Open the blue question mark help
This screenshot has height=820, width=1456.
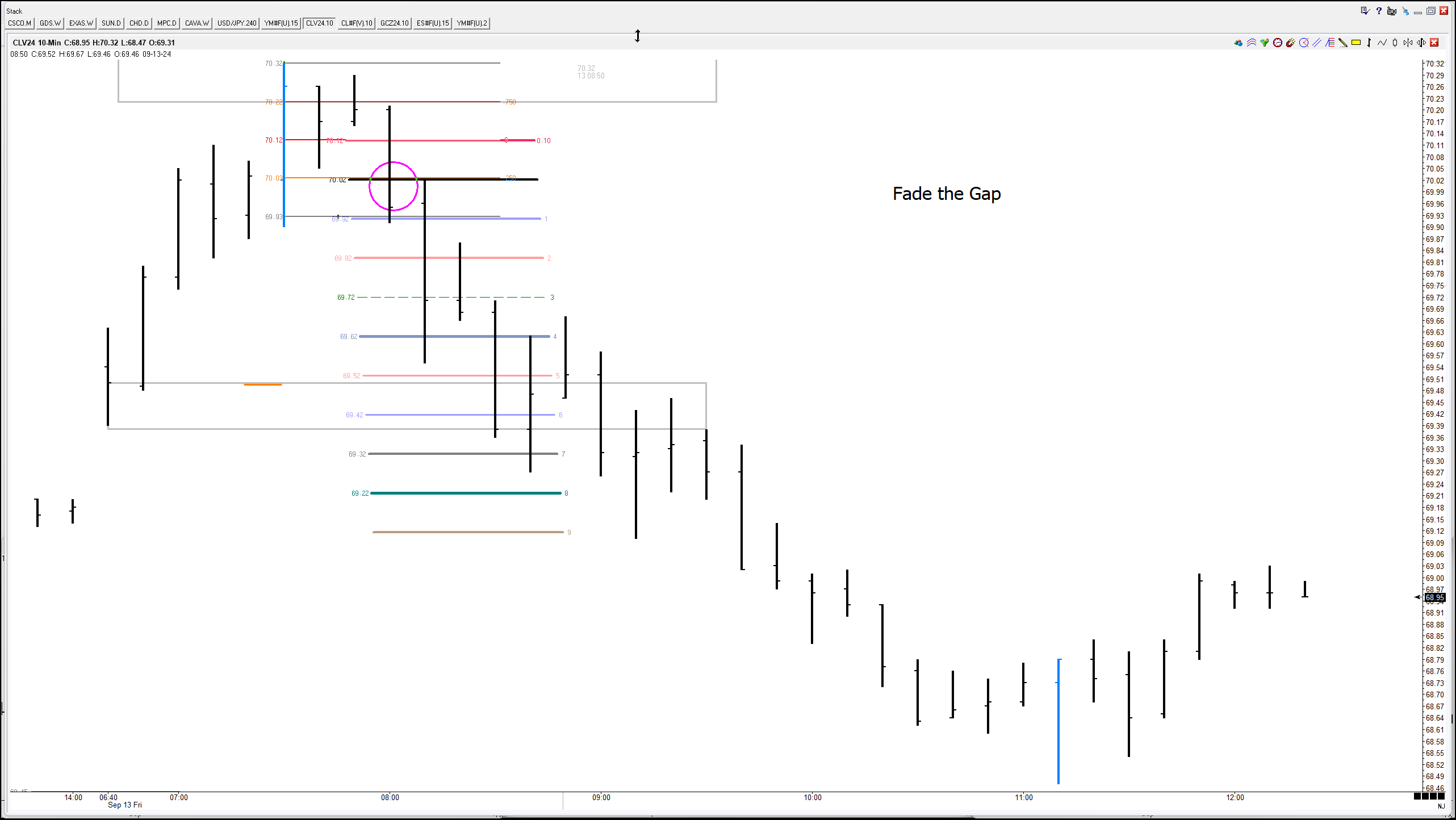pyautogui.click(x=1379, y=11)
